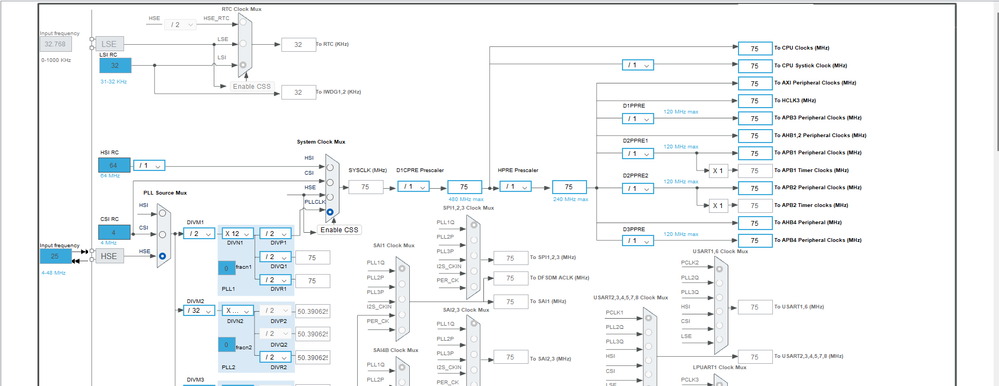This screenshot has width=999, height=386.
Task: Open the D1PPRE prescaler dropdown
Action: 638,118
